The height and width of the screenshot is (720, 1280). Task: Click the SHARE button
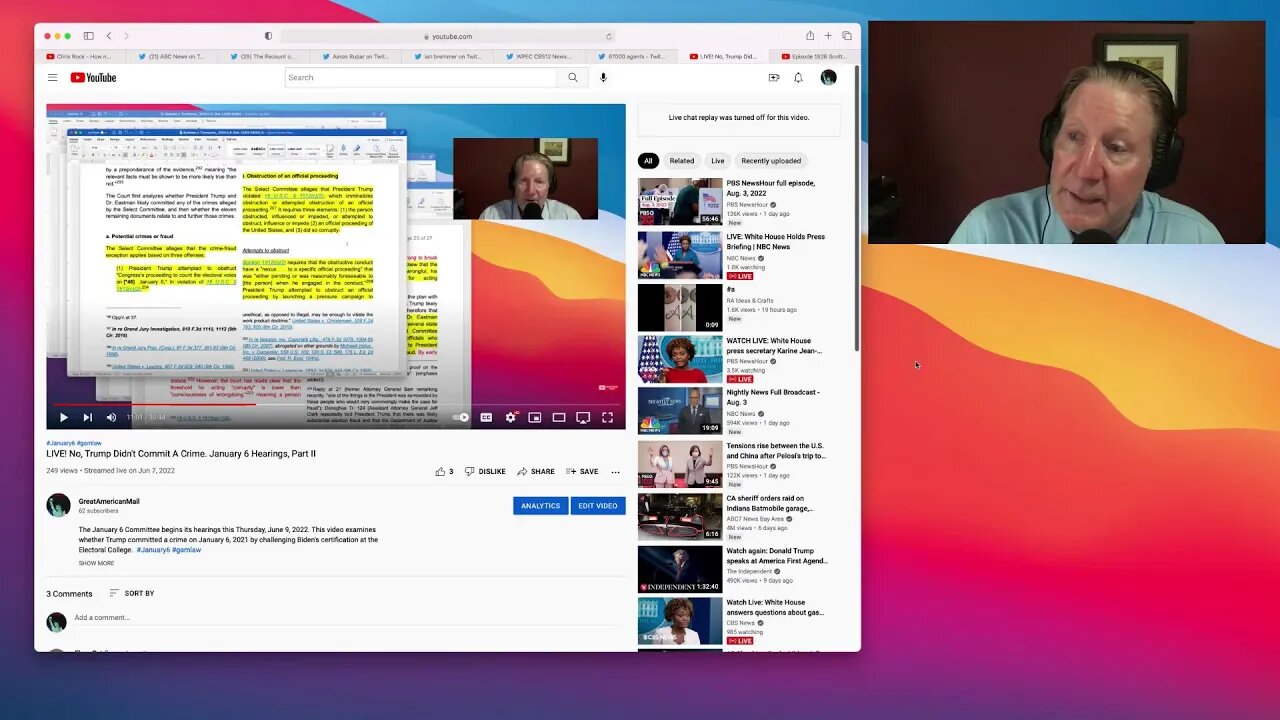(x=536, y=471)
